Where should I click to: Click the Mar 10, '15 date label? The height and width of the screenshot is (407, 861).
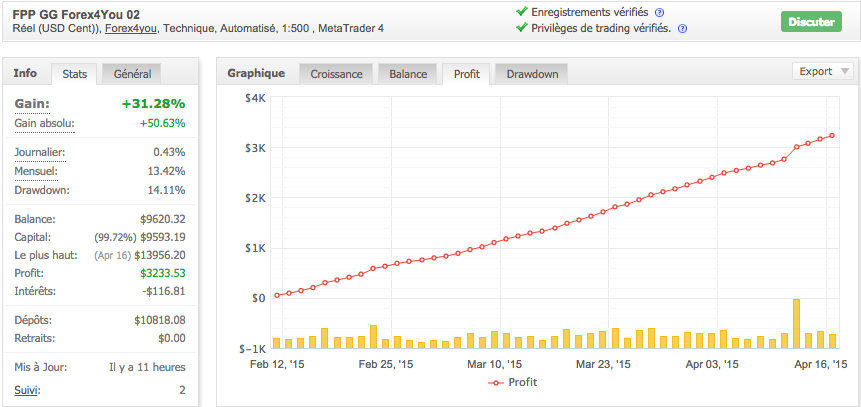(x=494, y=364)
